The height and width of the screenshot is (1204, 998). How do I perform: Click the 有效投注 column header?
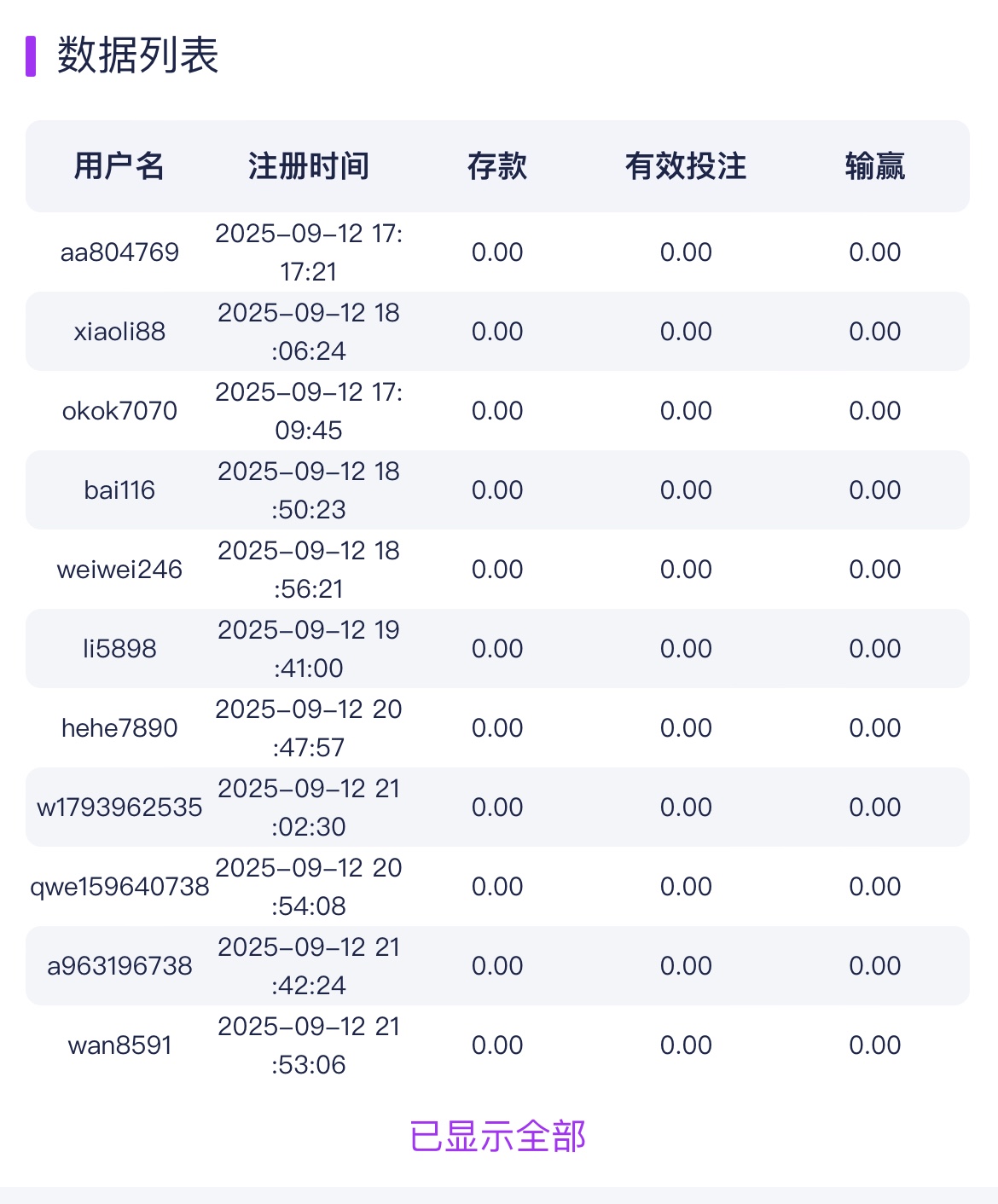coord(686,166)
